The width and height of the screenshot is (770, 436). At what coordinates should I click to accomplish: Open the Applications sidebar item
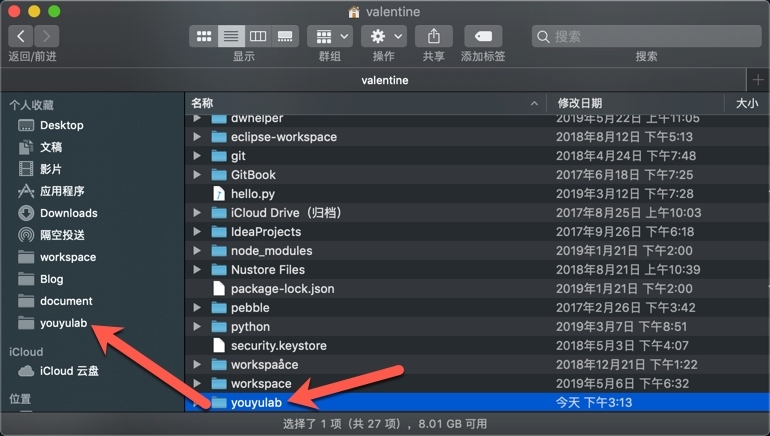point(61,191)
